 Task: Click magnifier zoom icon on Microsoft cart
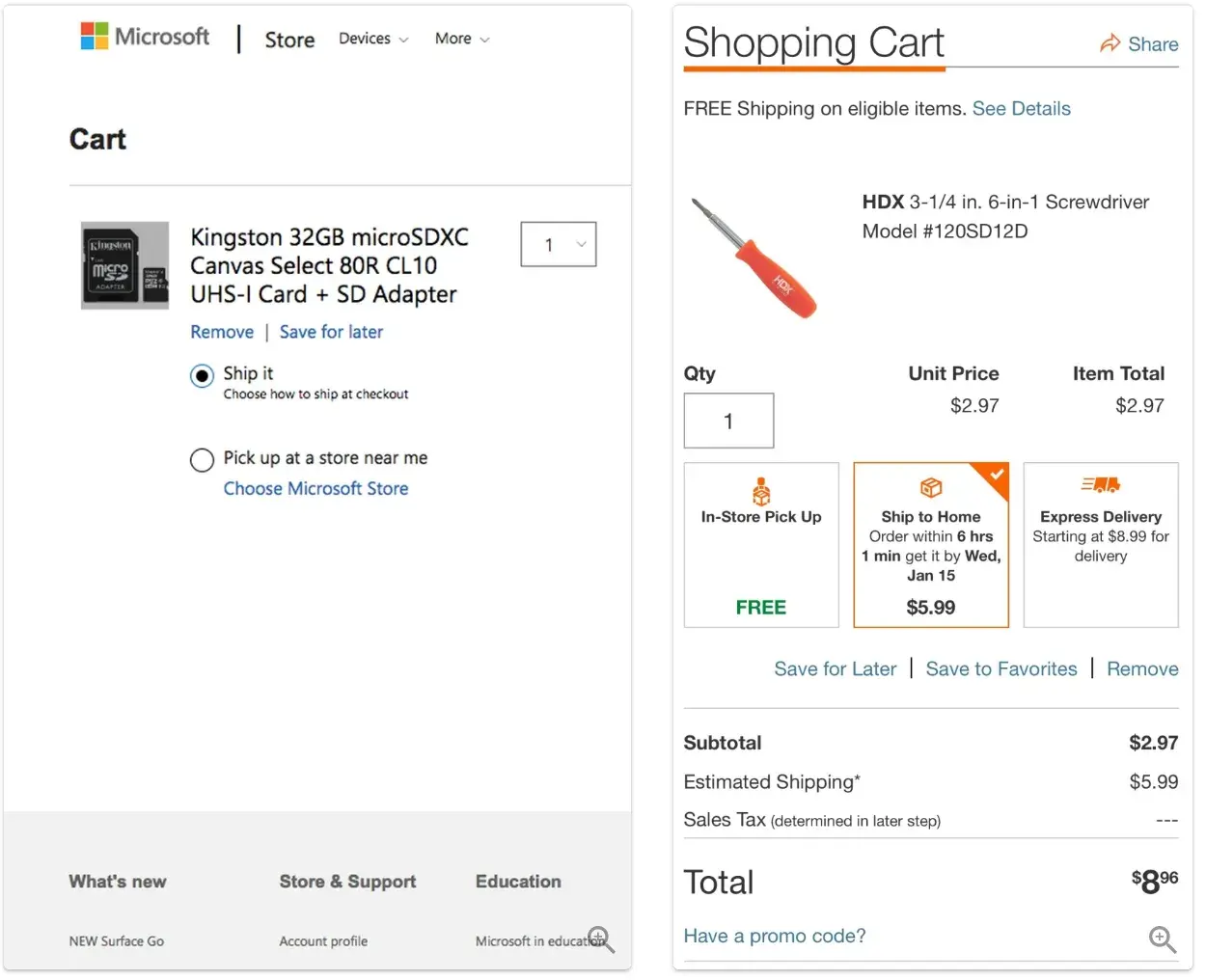[601, 939]
